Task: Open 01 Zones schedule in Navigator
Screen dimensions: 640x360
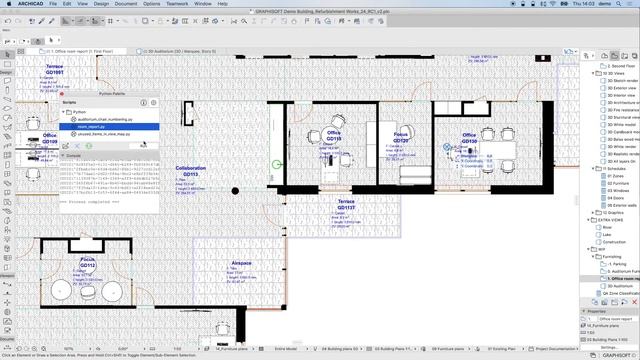Action: pyautogui.click(x=615, y=176)
